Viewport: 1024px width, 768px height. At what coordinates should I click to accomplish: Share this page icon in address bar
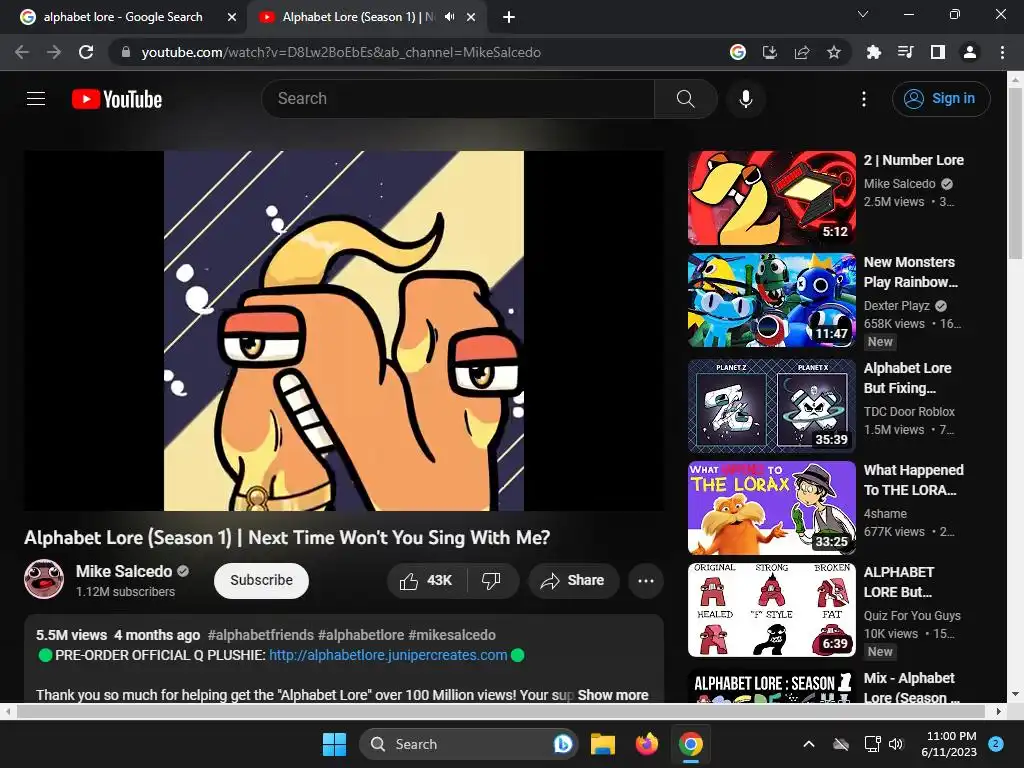802,52
